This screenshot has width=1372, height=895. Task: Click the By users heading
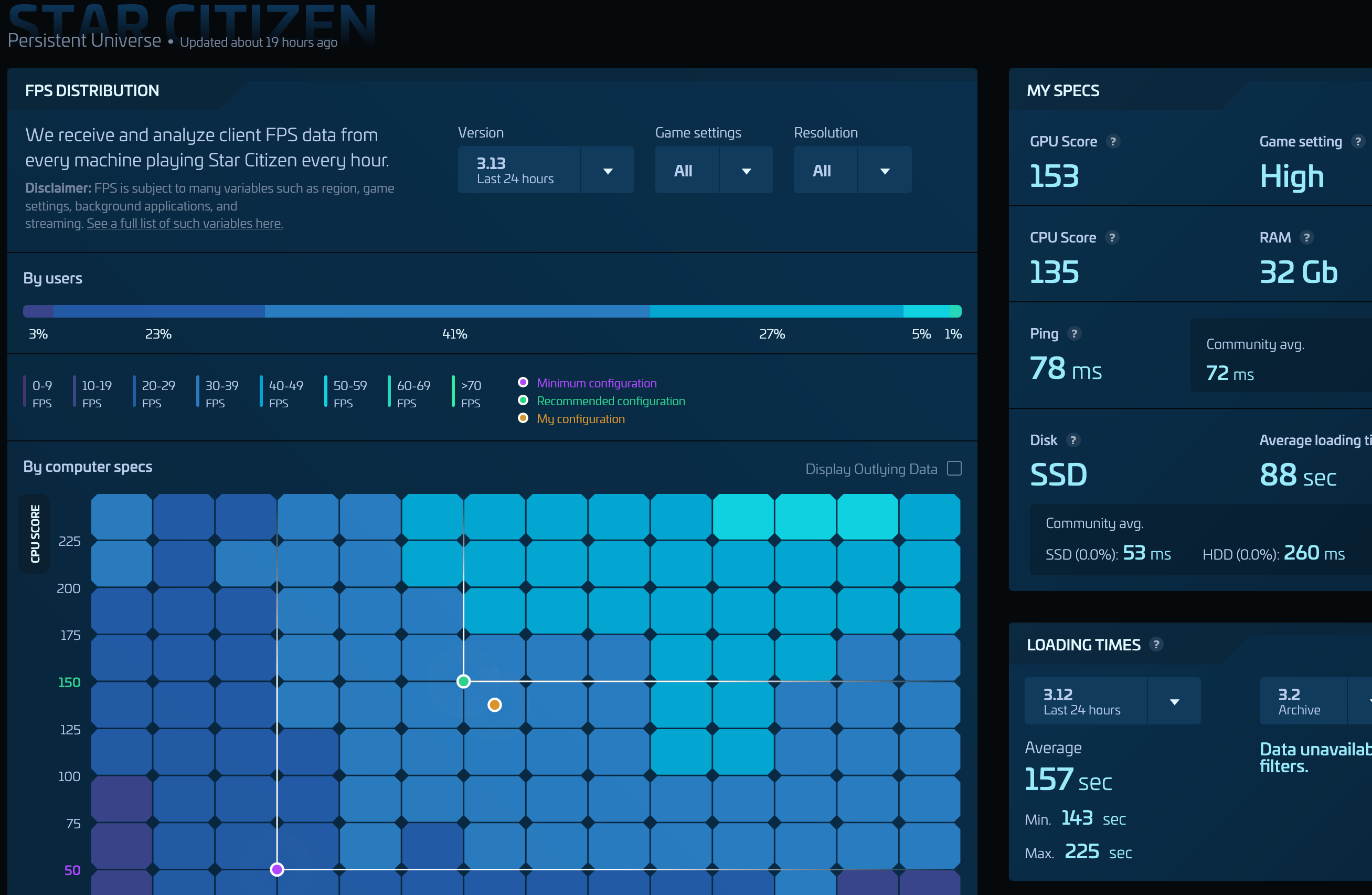52,278
